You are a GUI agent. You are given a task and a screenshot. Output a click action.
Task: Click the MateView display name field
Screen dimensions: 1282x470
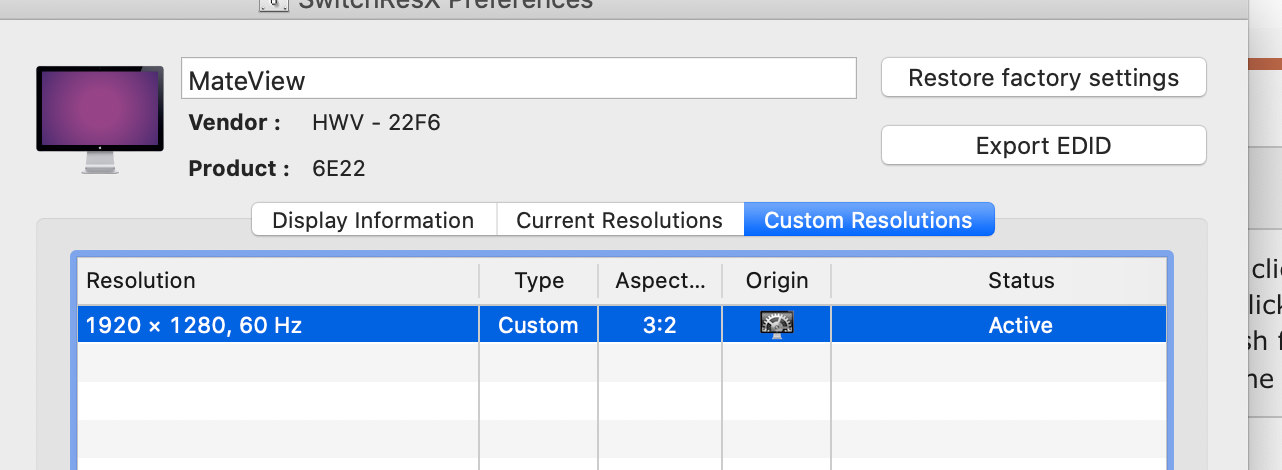[x=518, y=79]
